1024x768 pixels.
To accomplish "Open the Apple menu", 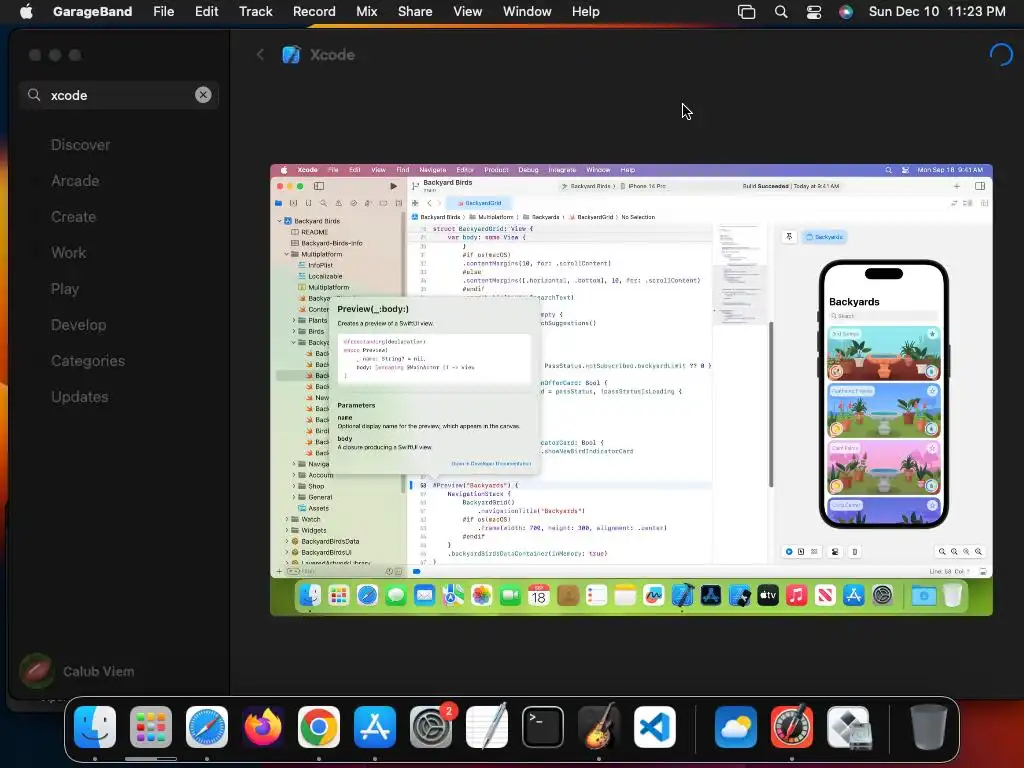I will coord(26,12).
